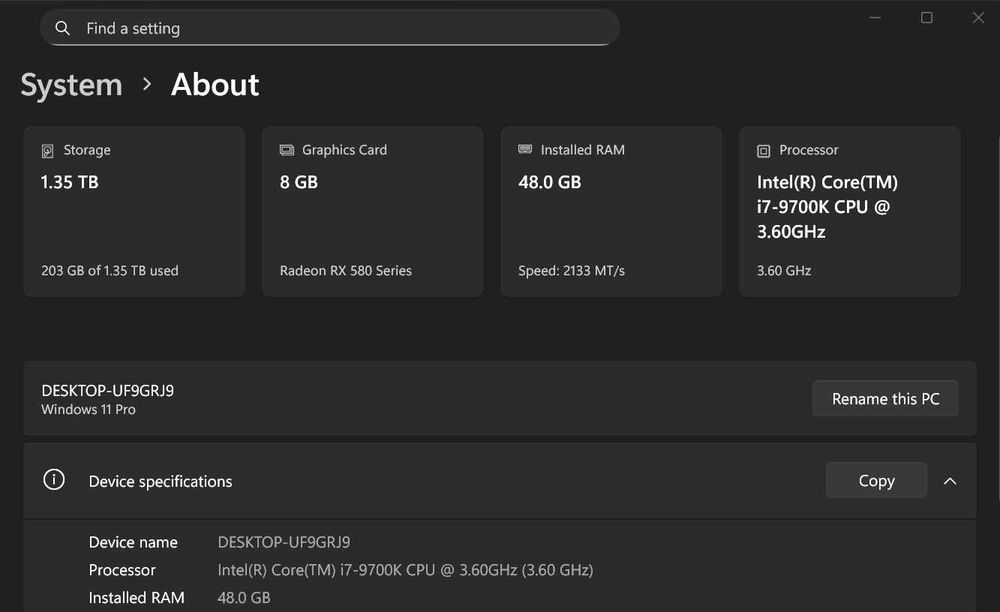Go back to System in breadcrumb
The width and height of the screenshot is (1000, 612).
click(x=71, y=85)
